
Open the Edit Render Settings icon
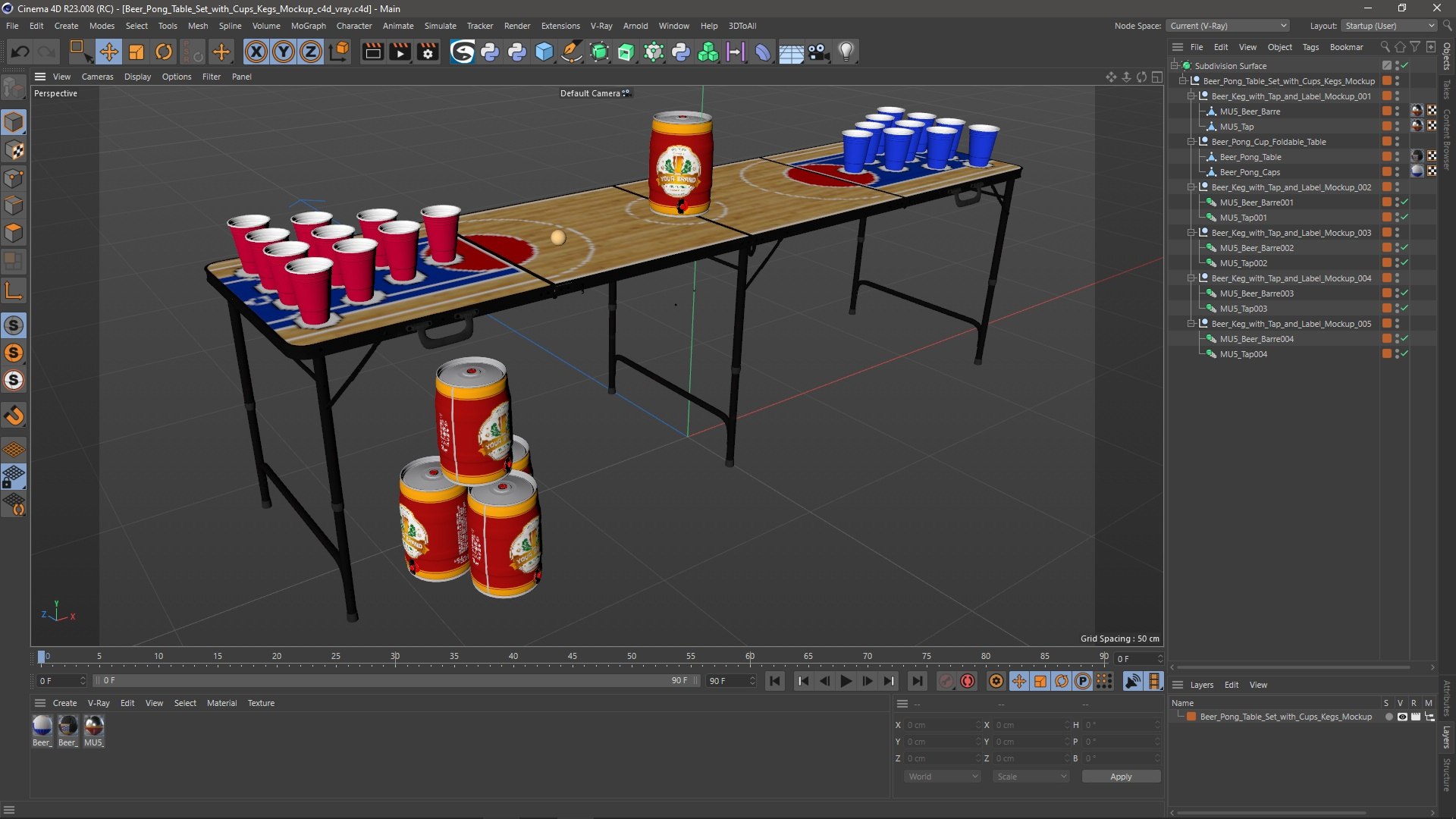[428, 52]
